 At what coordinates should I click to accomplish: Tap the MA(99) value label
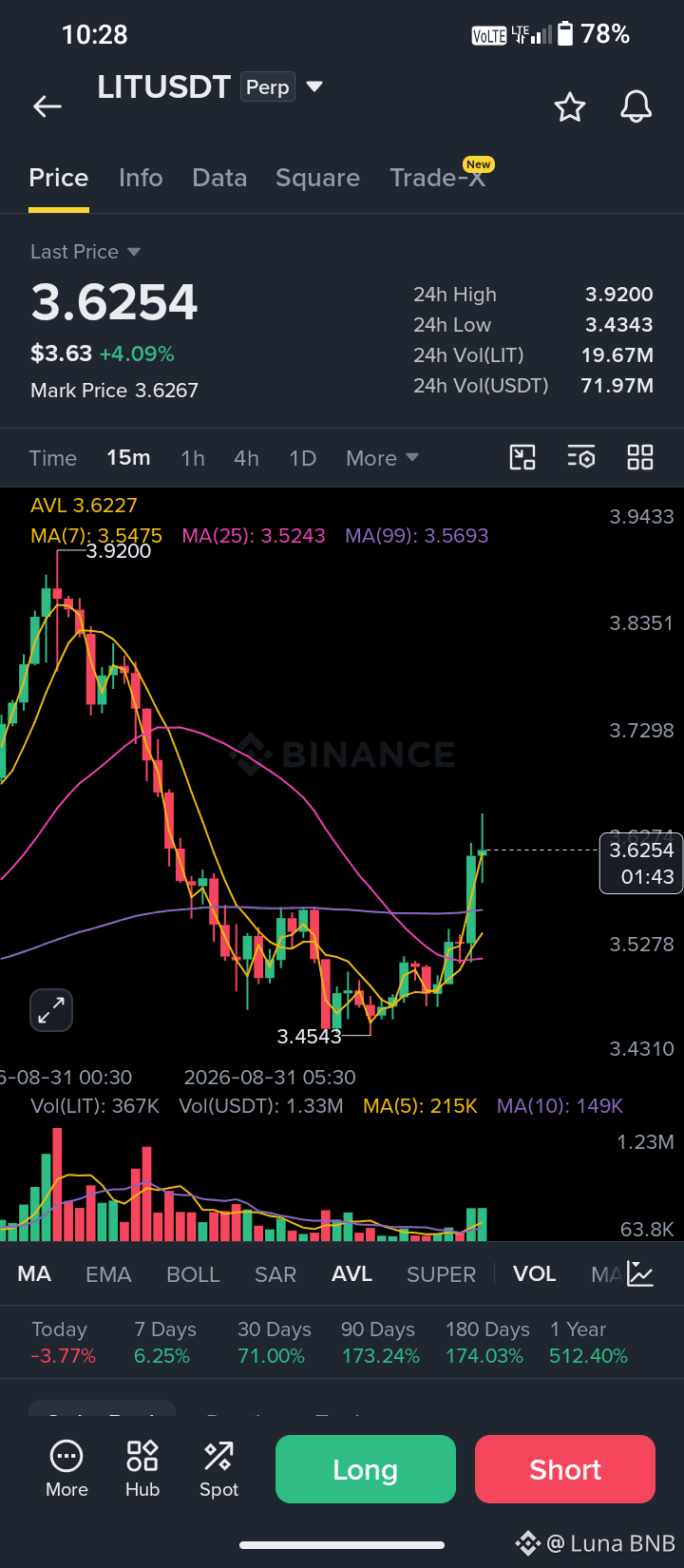(x=417, y=536)
